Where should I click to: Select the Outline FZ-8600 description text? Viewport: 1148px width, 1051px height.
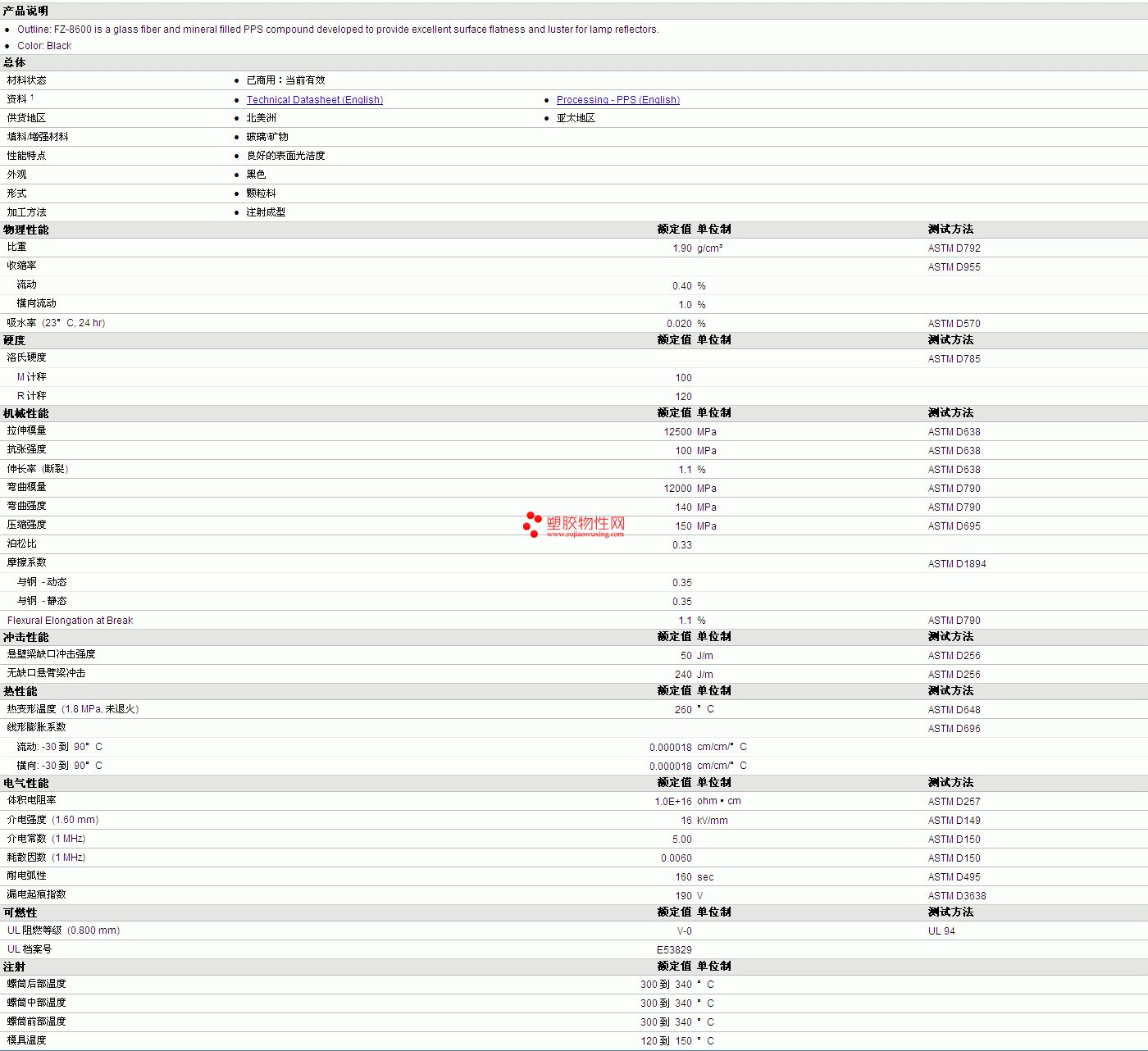[x=337, y=30]
